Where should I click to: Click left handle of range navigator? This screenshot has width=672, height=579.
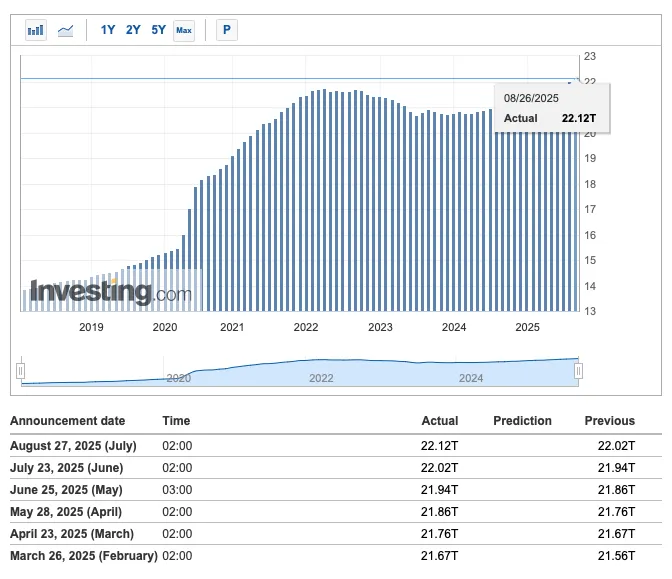[20, 371]
